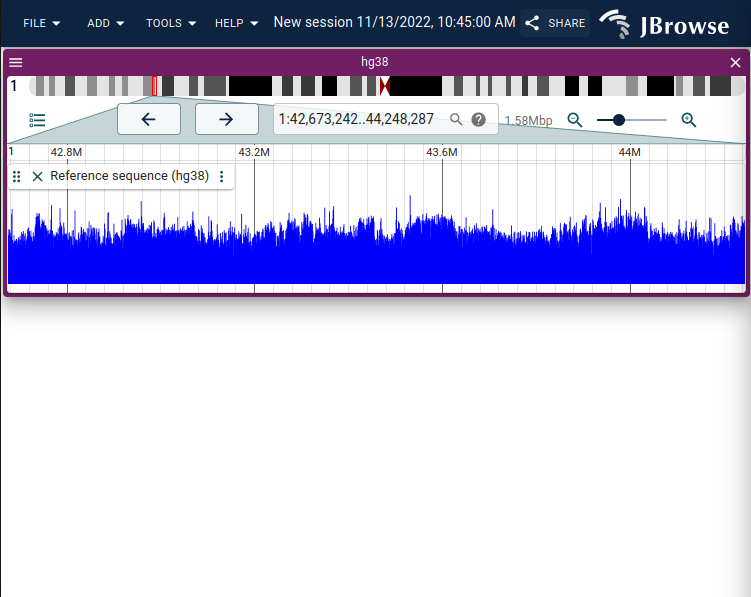Image resolution: width=751 pixels, height=597 pixels.
Task: Click the 1.58Mbp region size label
Action: click(528, 121)
